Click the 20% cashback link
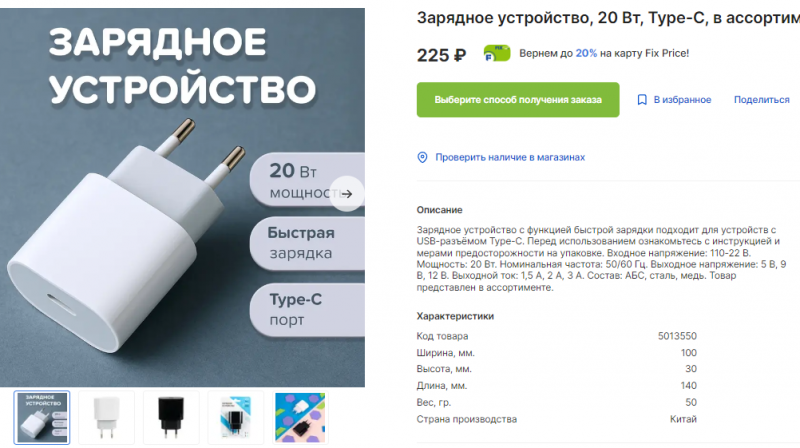The image size is (800, 448). click(x=586, y=53)
